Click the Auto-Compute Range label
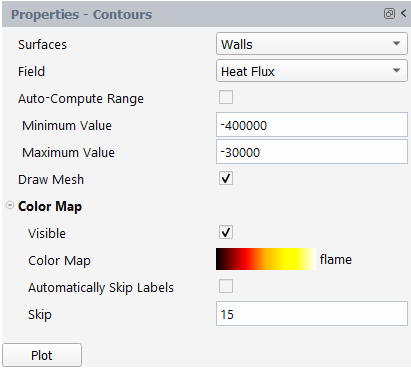This screenshot has height=369, width=411. click(81, 99)
